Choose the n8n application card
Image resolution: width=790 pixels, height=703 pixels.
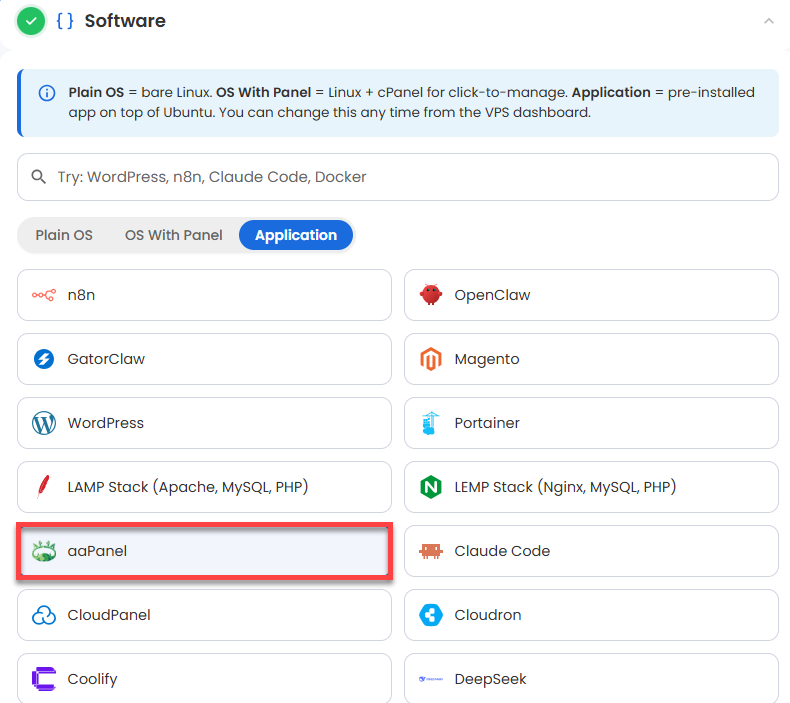205,295
